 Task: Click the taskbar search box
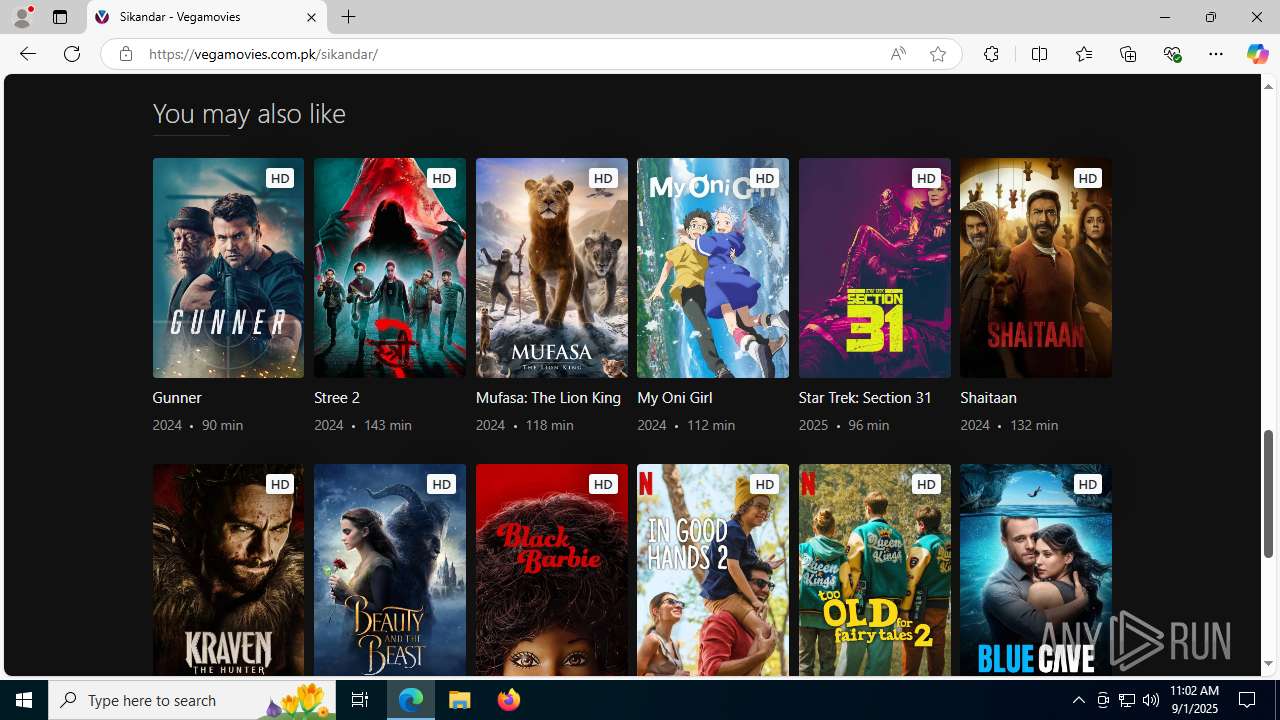[x=192, y=700]
